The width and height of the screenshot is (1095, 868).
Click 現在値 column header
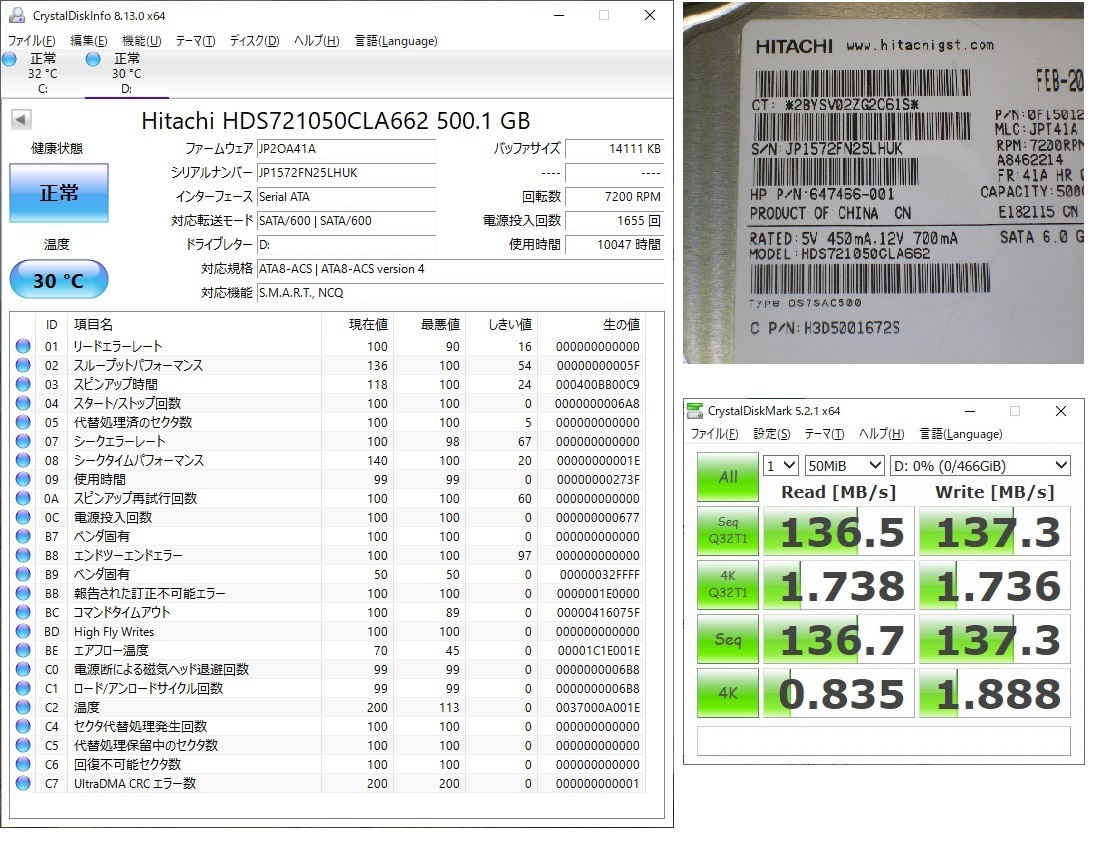coord(357,324)
